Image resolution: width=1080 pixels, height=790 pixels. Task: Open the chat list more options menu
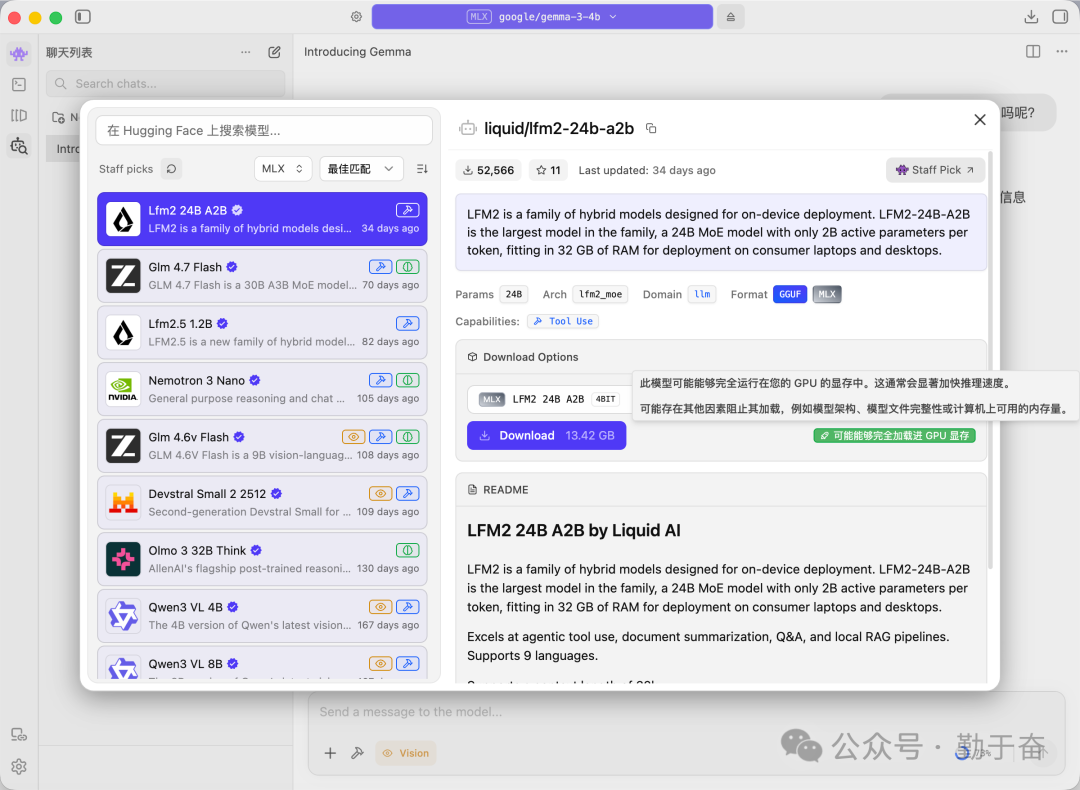[246, 52]
